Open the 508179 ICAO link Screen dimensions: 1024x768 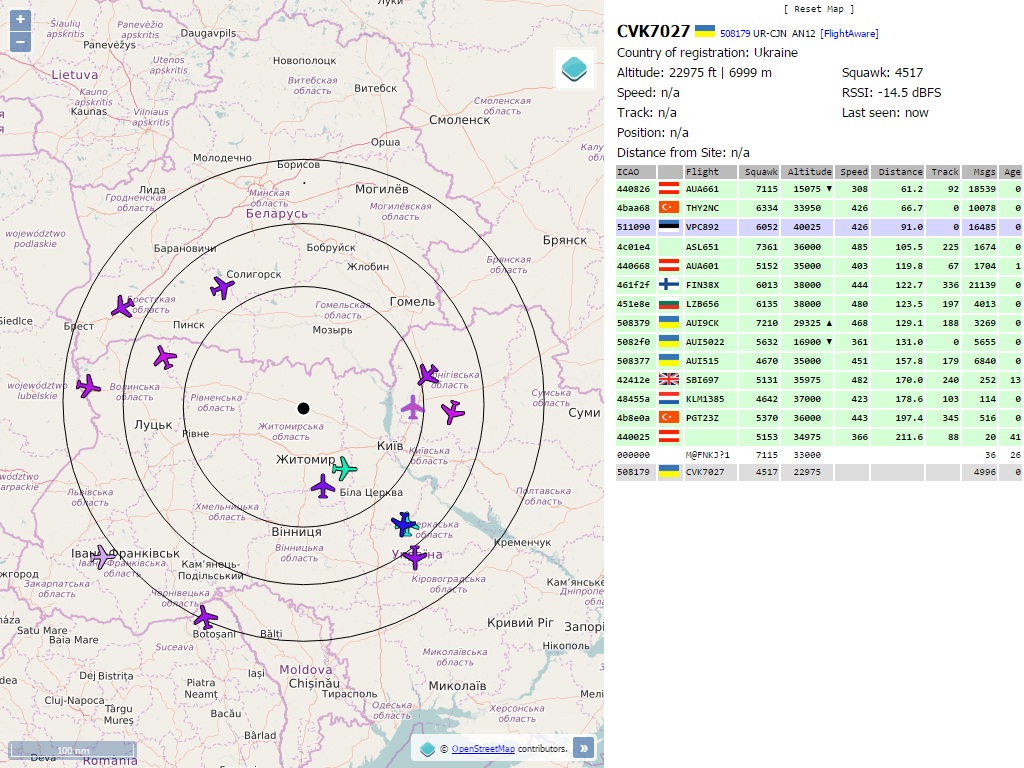734,33
